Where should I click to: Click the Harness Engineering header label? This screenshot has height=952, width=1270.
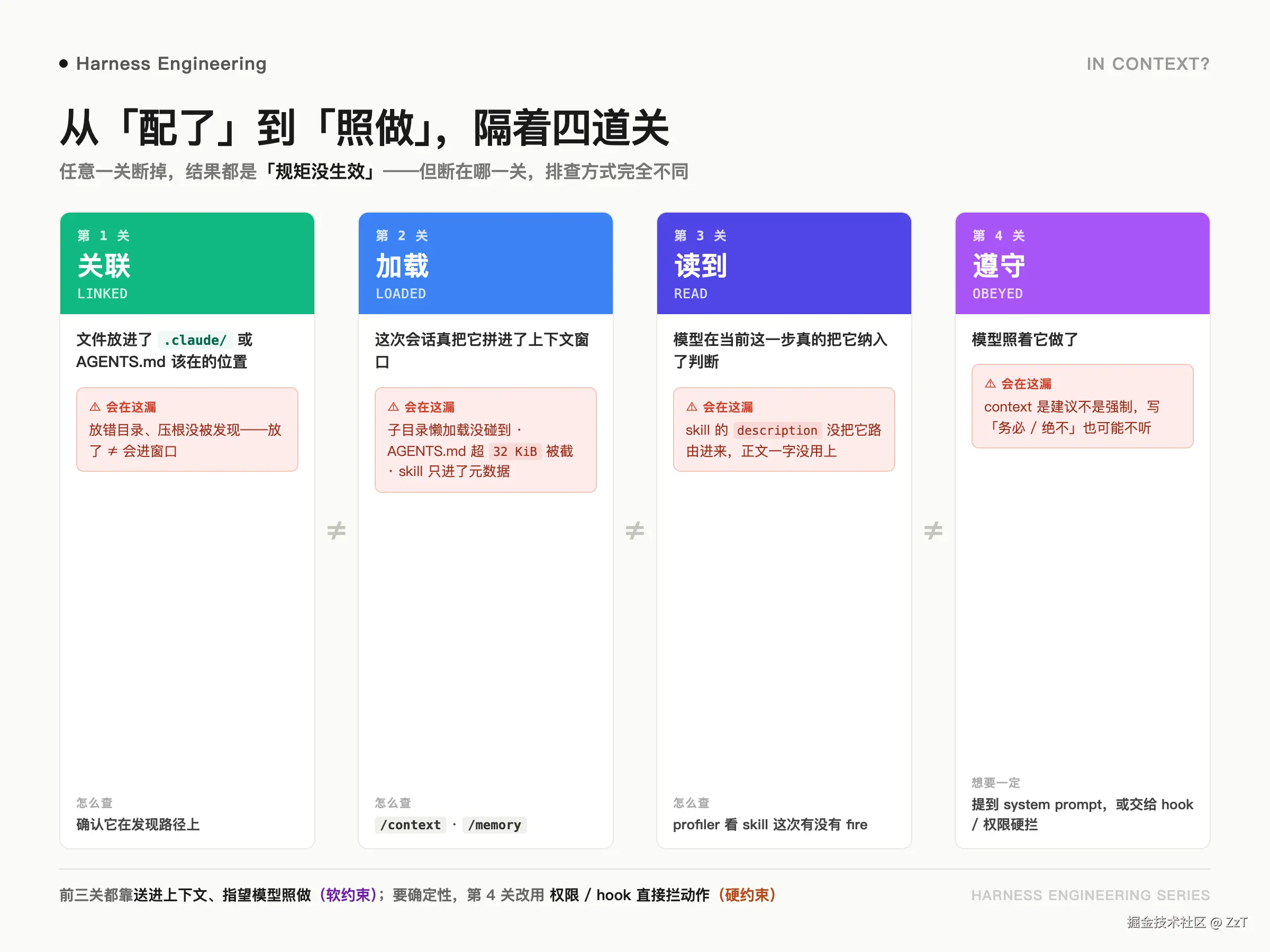click(171, 63)
